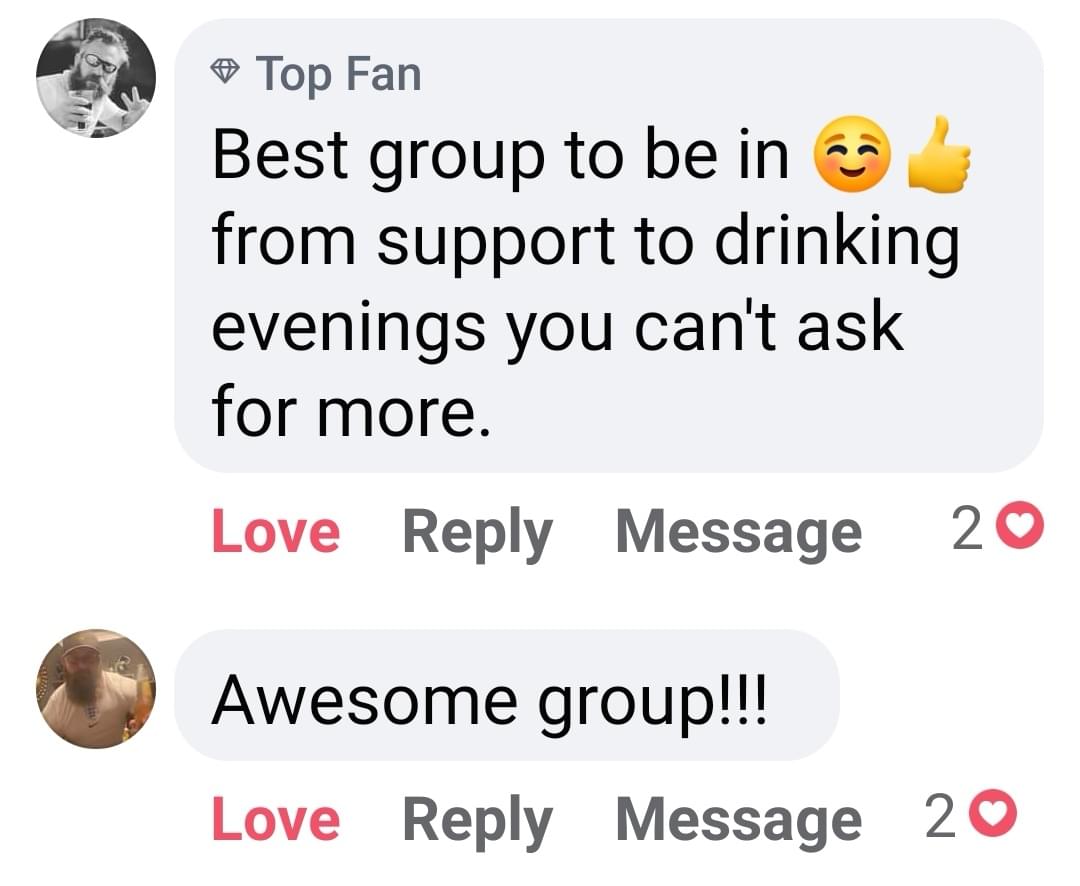Reply to the 'Awesome group!!!' comment
The image size is (1080, 886).
tap(476, 820)
